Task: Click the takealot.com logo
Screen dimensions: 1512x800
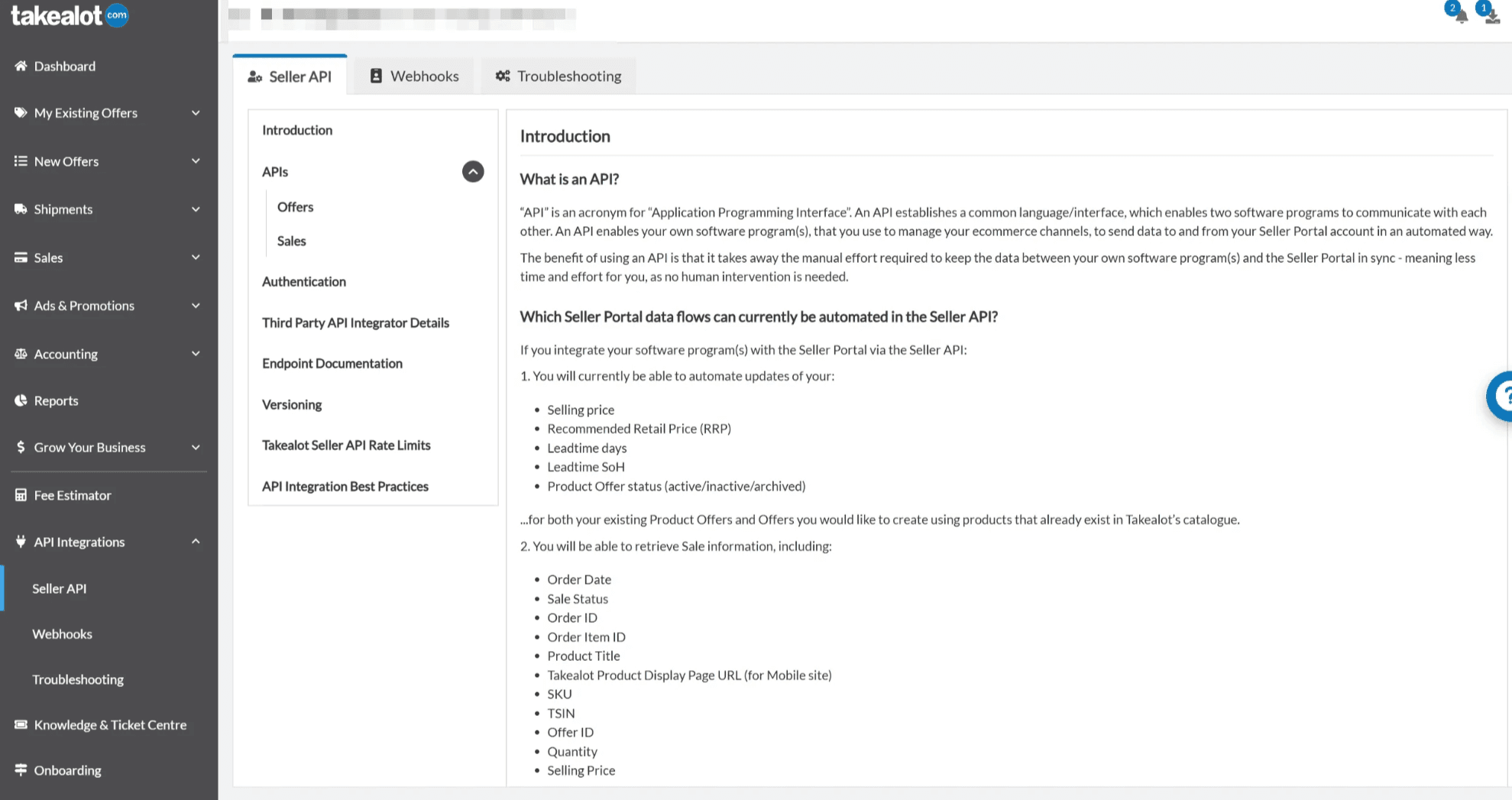Action: coord(67,15)
